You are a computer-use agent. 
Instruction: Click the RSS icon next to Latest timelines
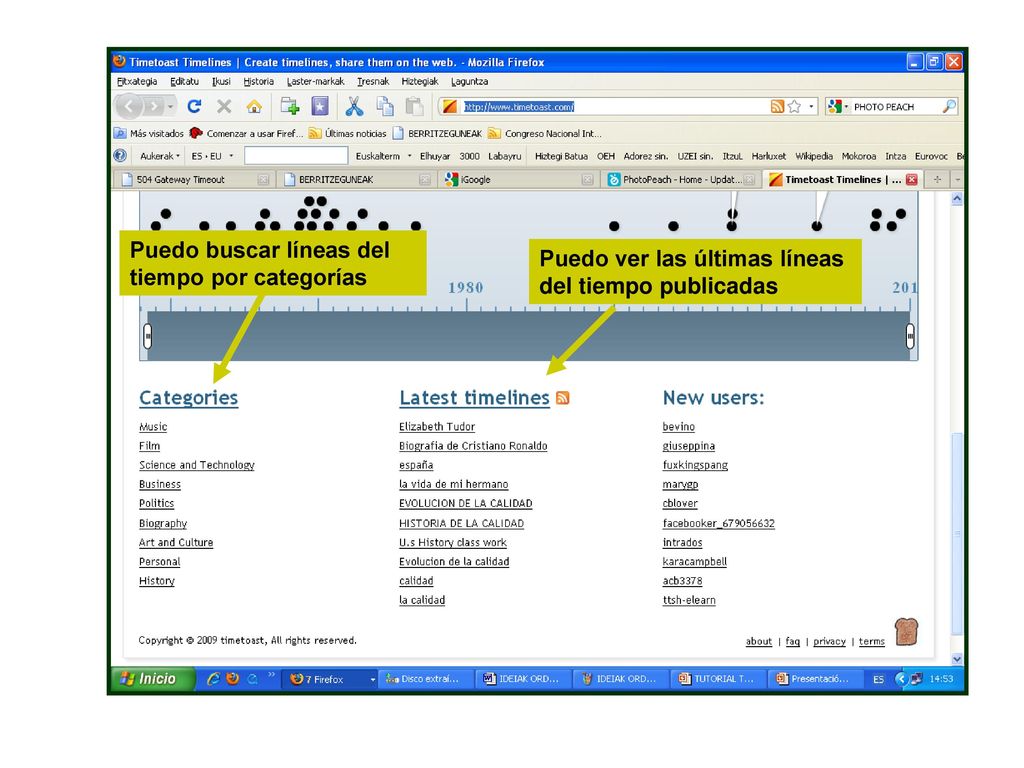pos(562,398)
